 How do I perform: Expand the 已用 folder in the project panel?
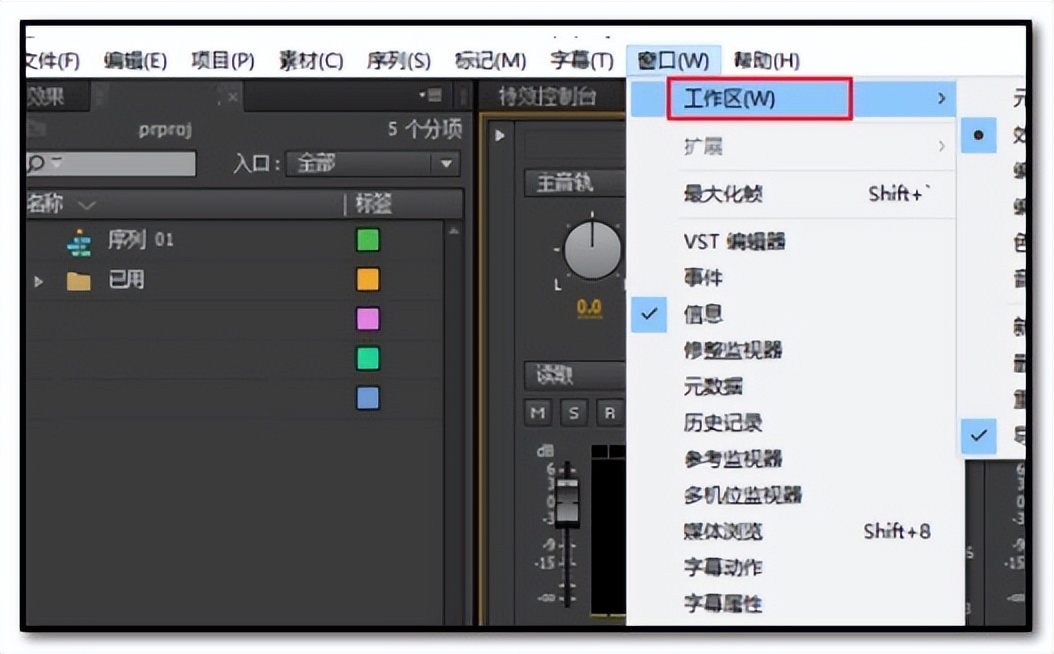click(x=37, y=280)
